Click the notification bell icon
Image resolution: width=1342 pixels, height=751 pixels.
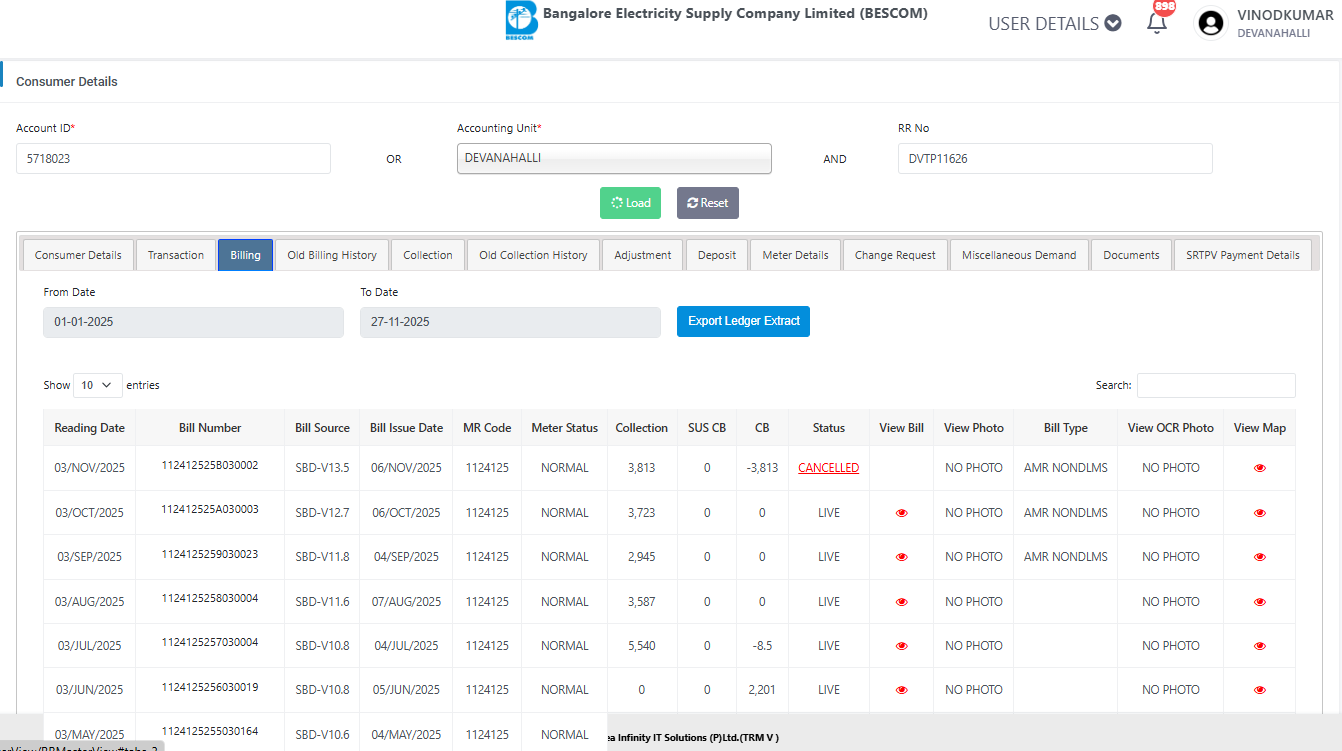[1157, 23]
